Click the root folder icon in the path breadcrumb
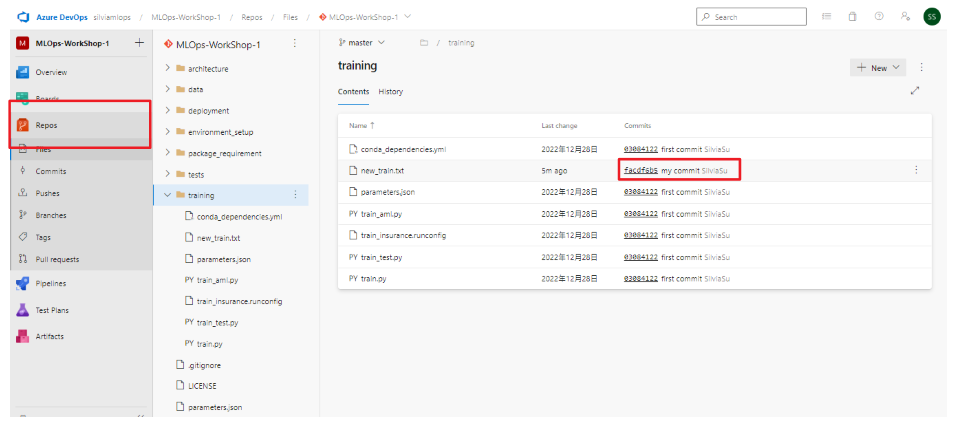This screenshot has height=422, width=967. pos(424,43)
